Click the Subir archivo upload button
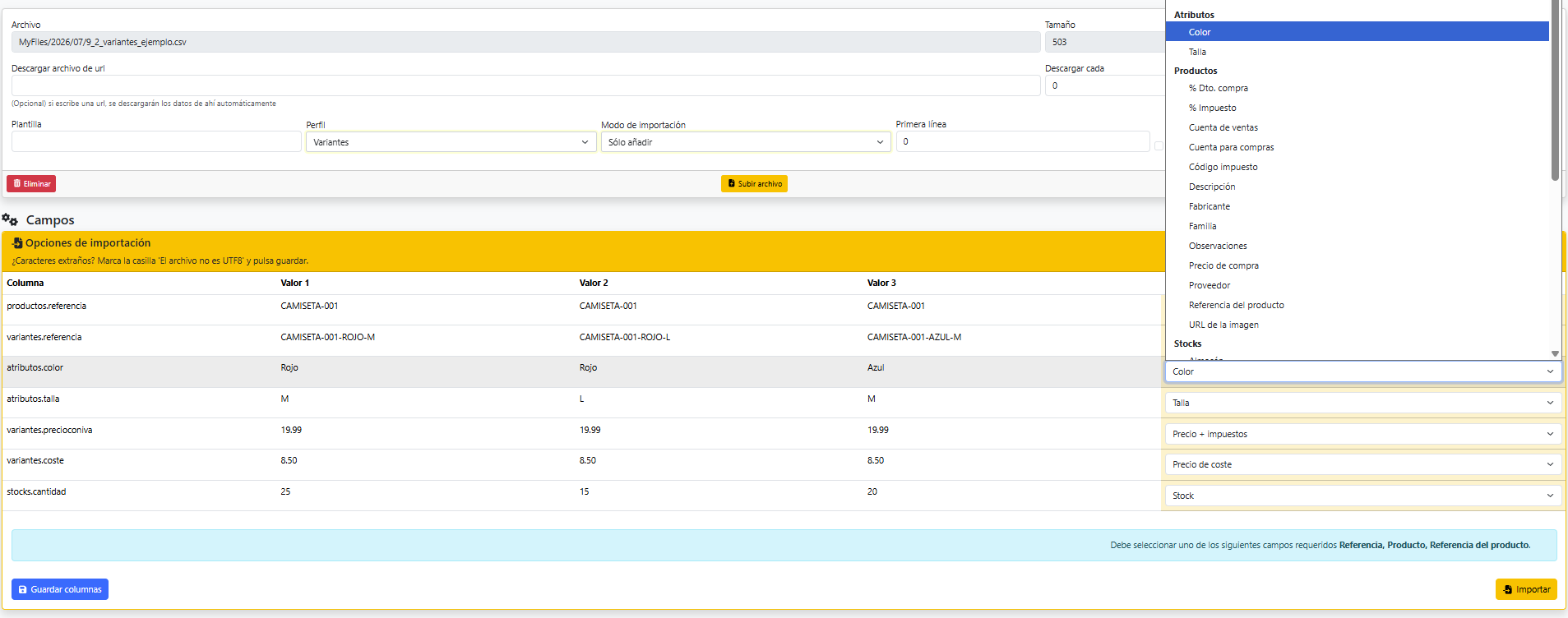This screenshot has width=1568, height=618. [754, 184]
